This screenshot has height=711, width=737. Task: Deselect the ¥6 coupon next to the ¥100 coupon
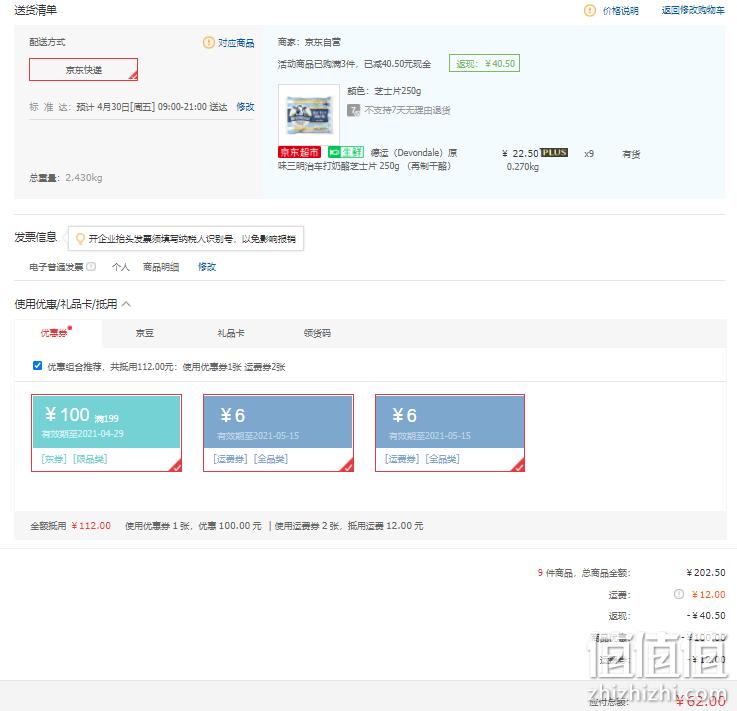[278, 433]
